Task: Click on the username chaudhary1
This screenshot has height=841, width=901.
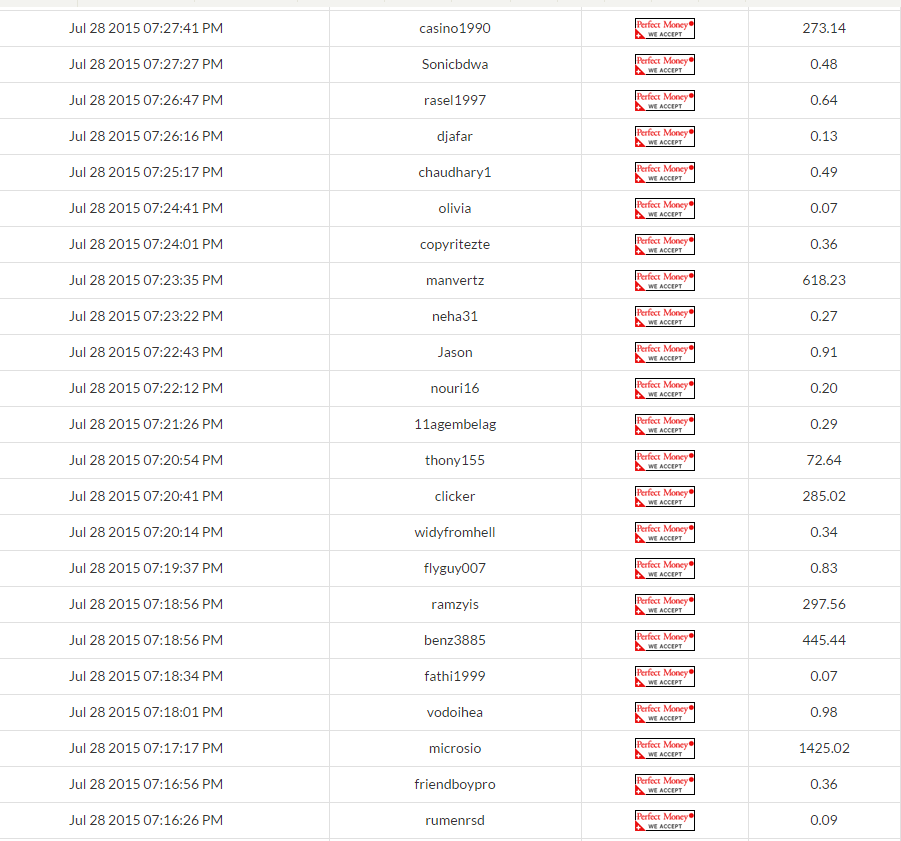Action: click(x=455, y=172)
